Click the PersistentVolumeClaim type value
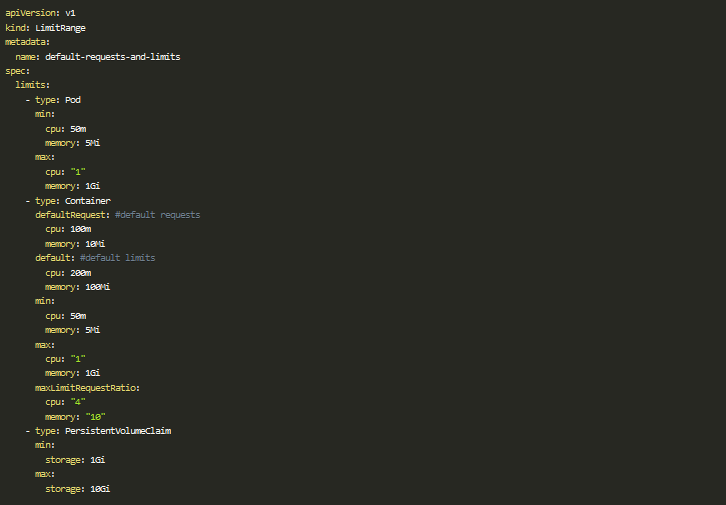 [x=118, y=431]
